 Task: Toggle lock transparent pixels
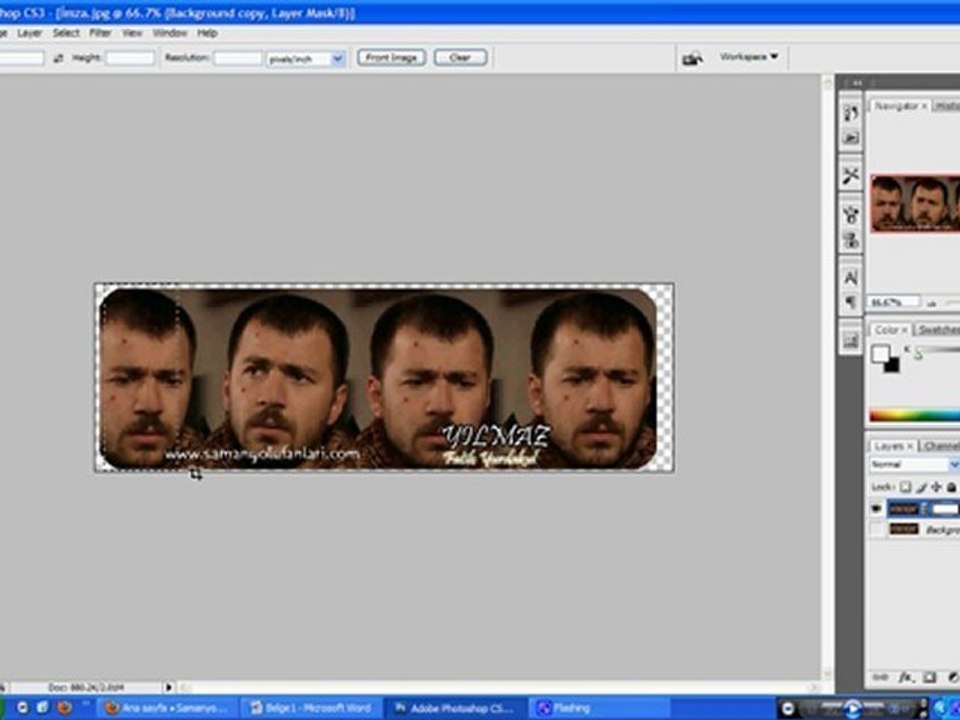[905, 487]
